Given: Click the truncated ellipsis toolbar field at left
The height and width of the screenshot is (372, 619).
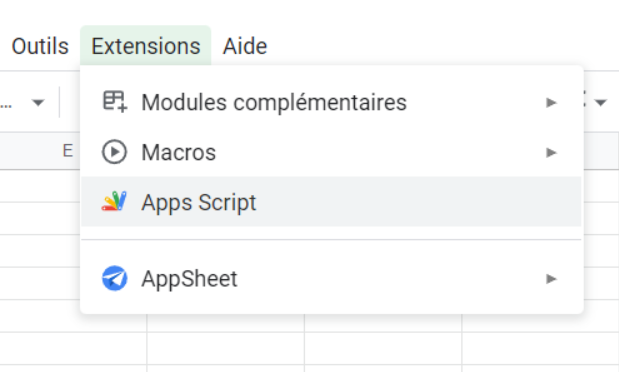Looking at the screenshot, I should click(x=7, y=103).
